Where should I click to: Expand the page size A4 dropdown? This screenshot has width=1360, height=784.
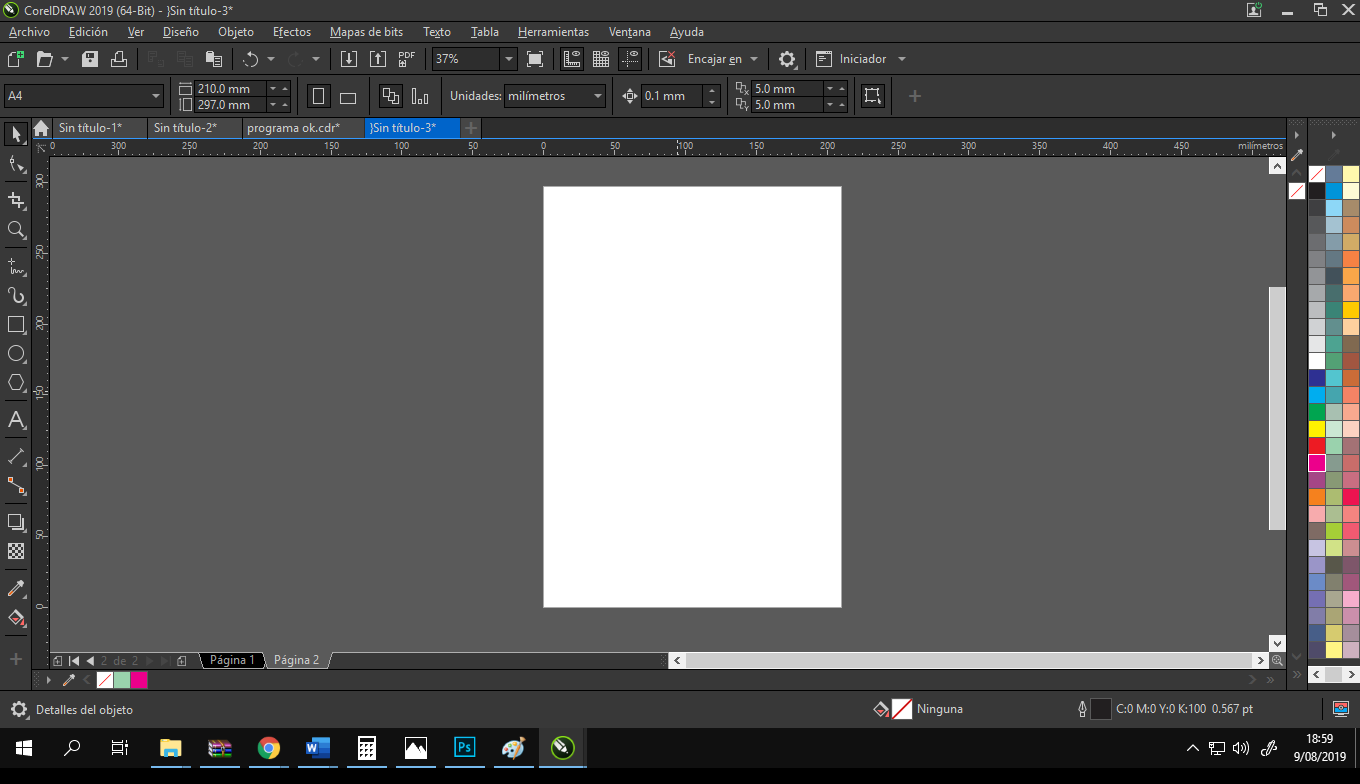156,96
